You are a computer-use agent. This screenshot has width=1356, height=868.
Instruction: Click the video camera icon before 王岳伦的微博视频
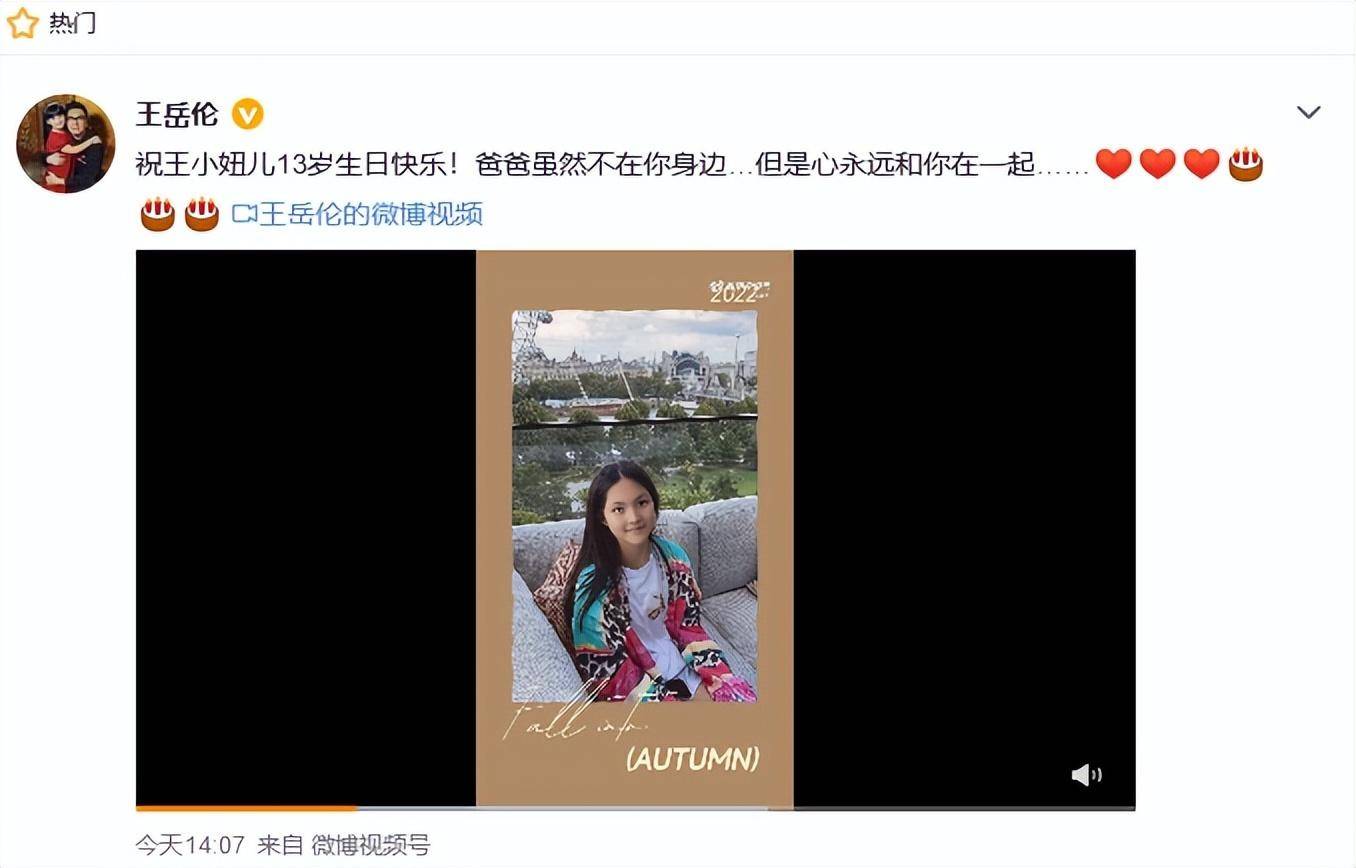coord(245,214)
